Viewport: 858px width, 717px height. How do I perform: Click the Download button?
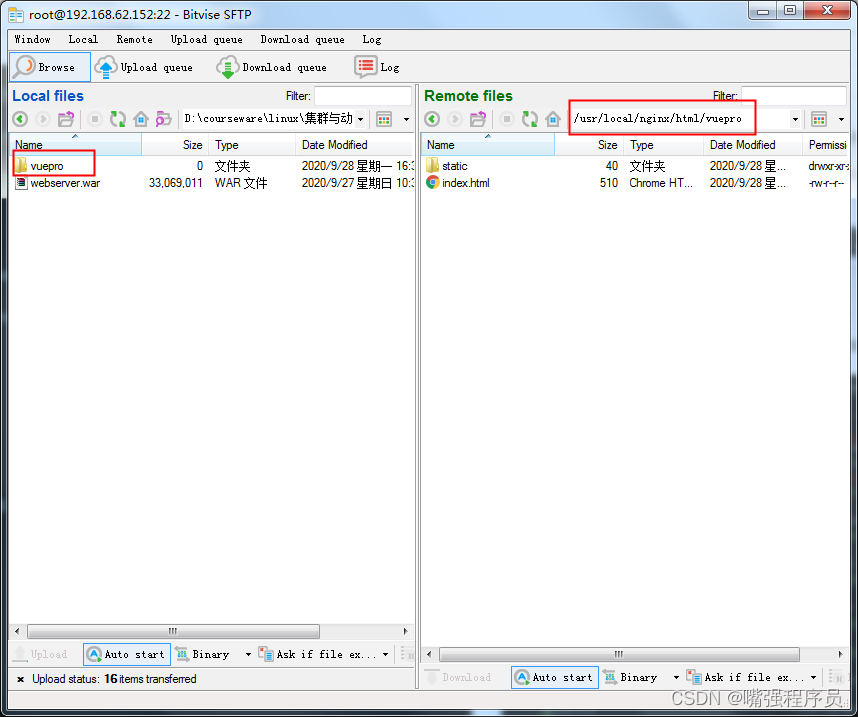459,677
